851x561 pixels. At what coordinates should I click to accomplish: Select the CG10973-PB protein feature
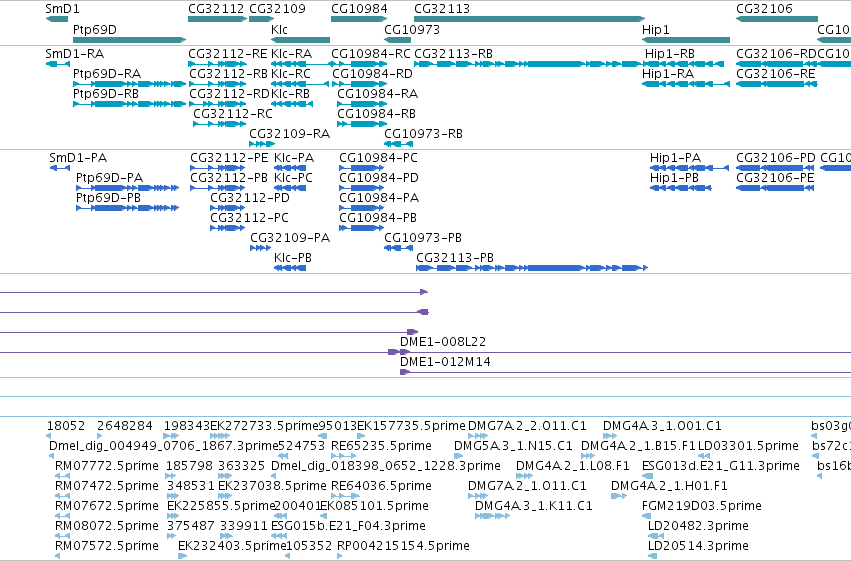[x=398, y=248]
